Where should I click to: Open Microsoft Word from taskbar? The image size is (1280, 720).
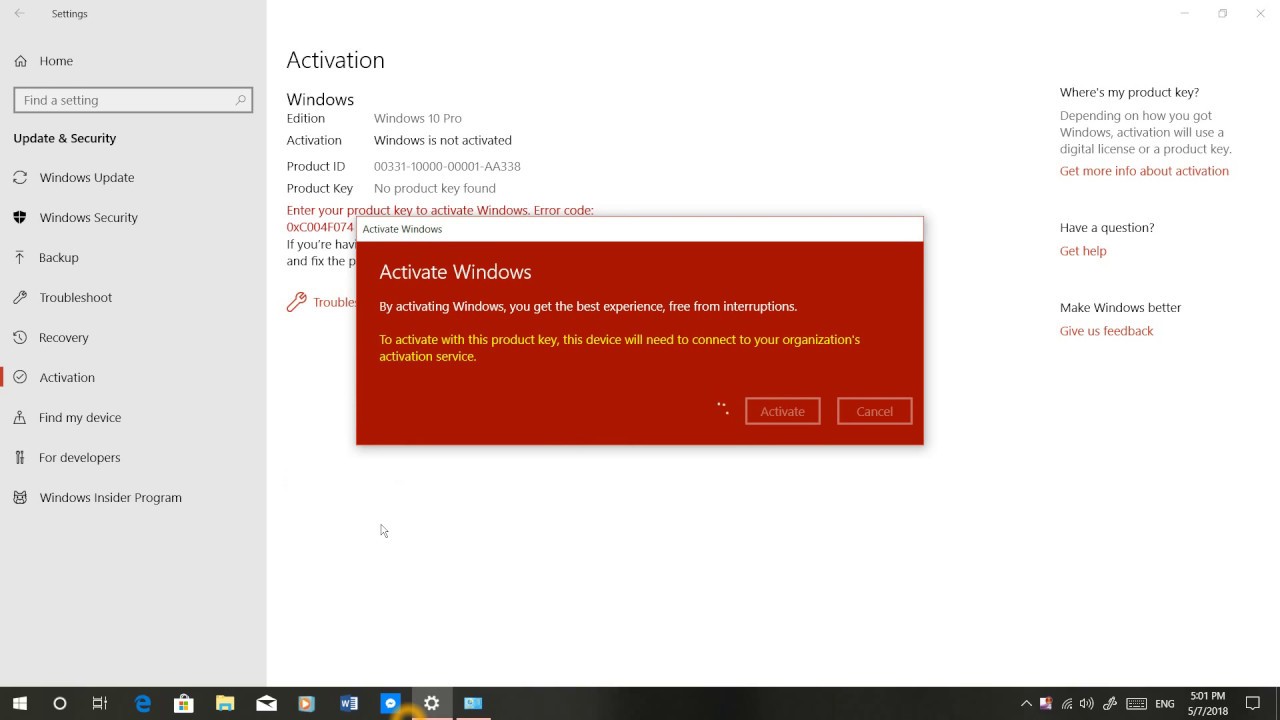coord(349,704)
